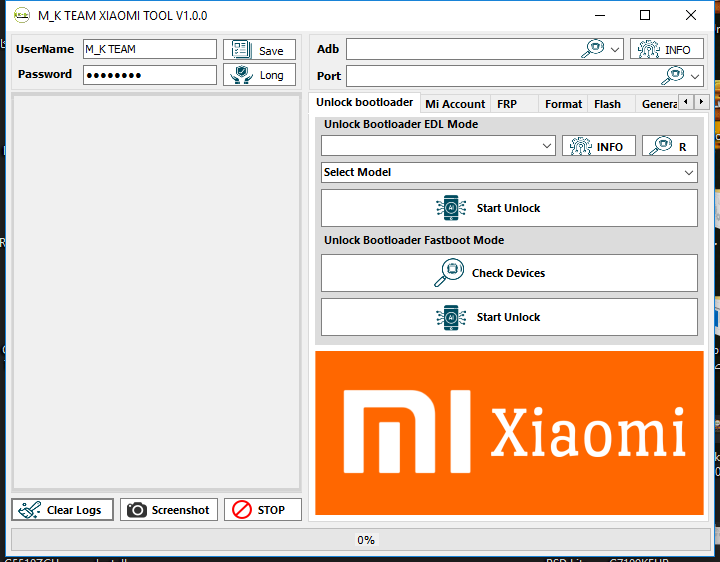
Task: Click the Screenshot button
Action: coord(169,510)
